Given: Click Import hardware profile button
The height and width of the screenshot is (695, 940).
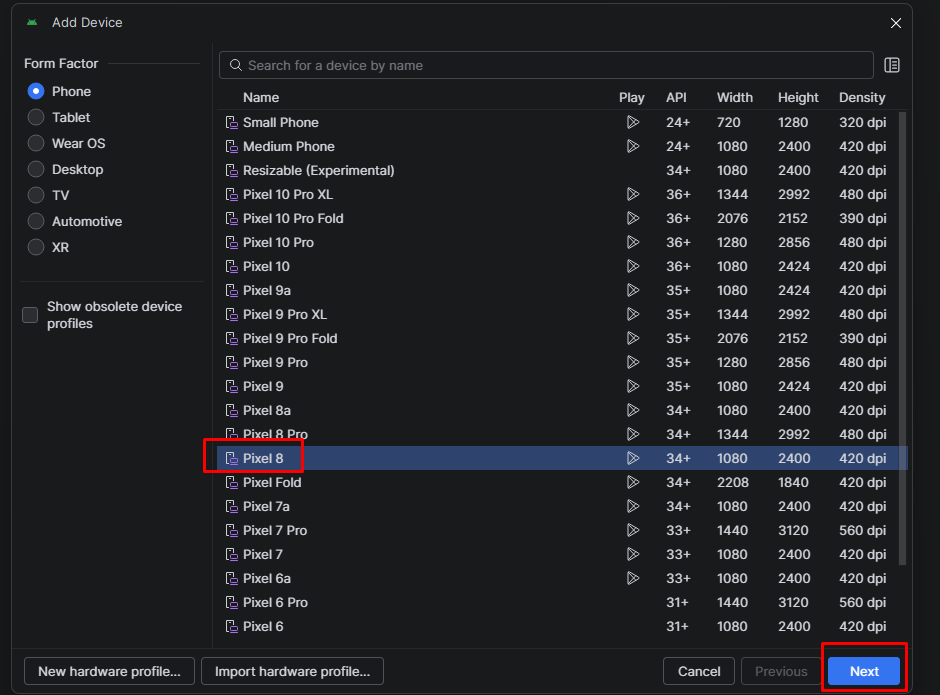Looking at the screenshot, I should click(292, 671).
